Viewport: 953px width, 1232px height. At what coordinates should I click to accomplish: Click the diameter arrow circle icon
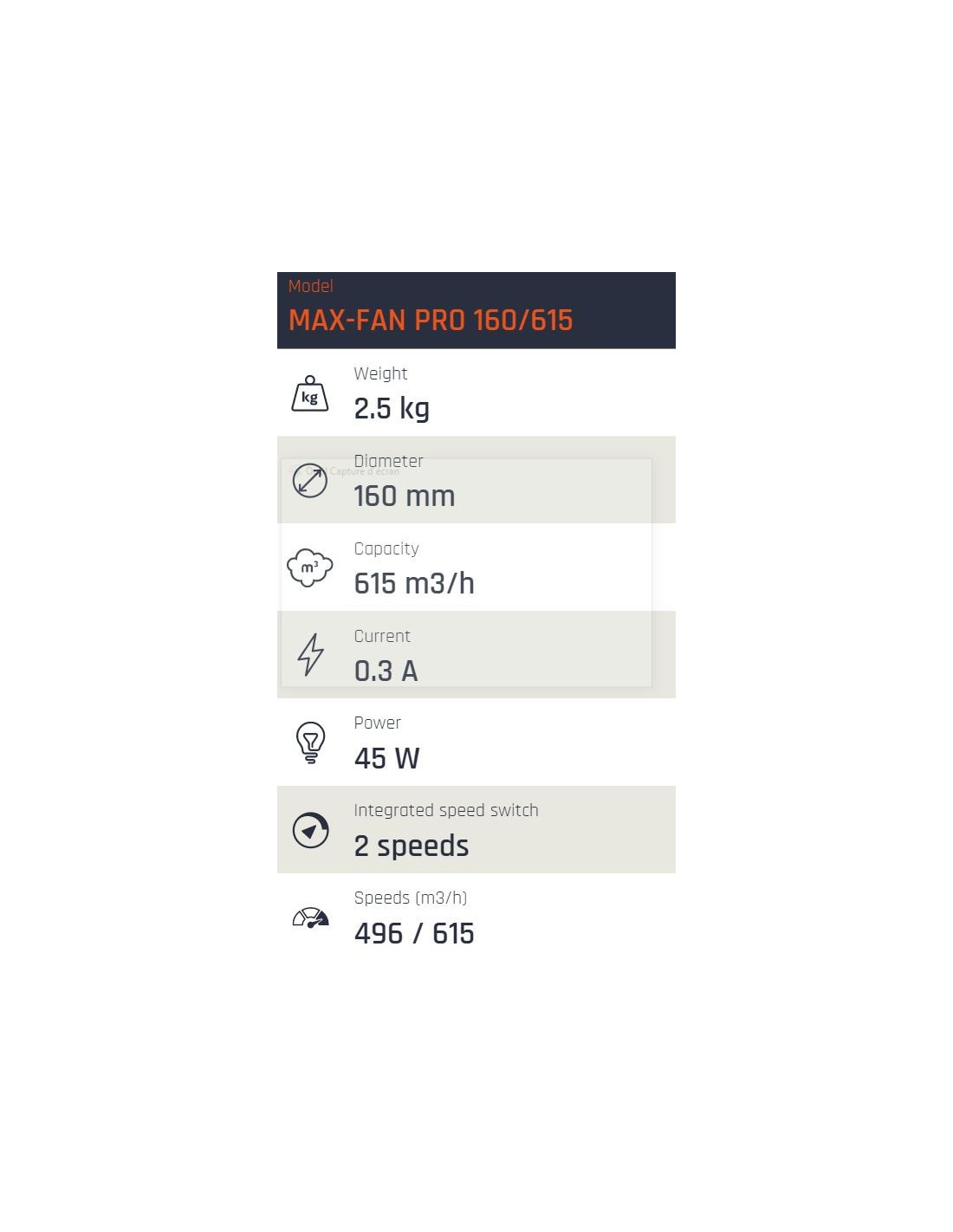tap(310, 481)
